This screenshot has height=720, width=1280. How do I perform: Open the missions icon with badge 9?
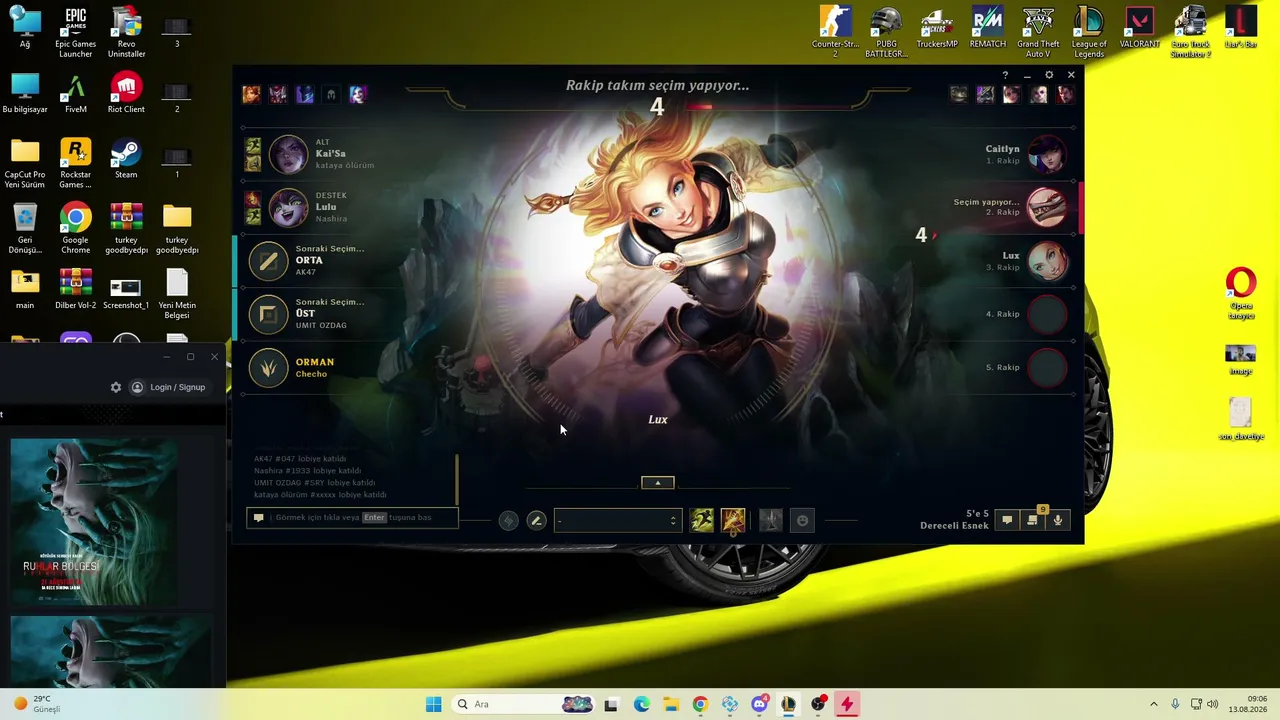pyautogui.click(x=1033, y=519)
